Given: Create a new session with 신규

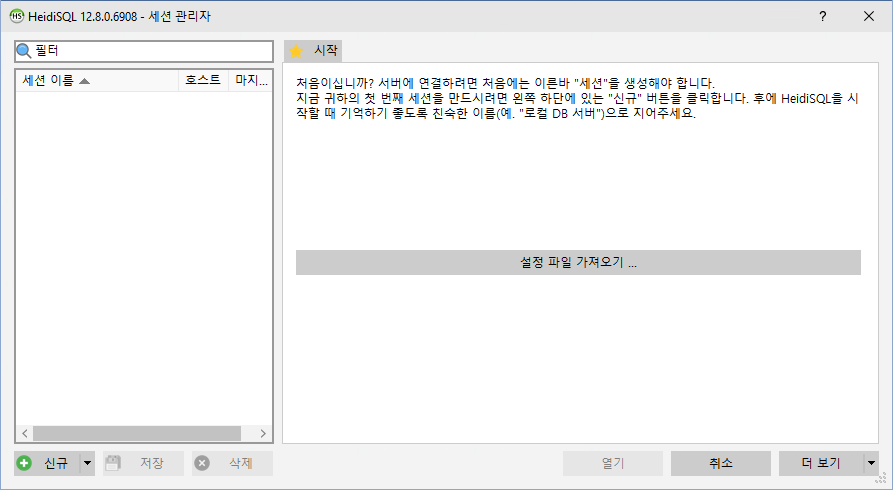Looking at the screenshot, I should [x=47, y=463].
